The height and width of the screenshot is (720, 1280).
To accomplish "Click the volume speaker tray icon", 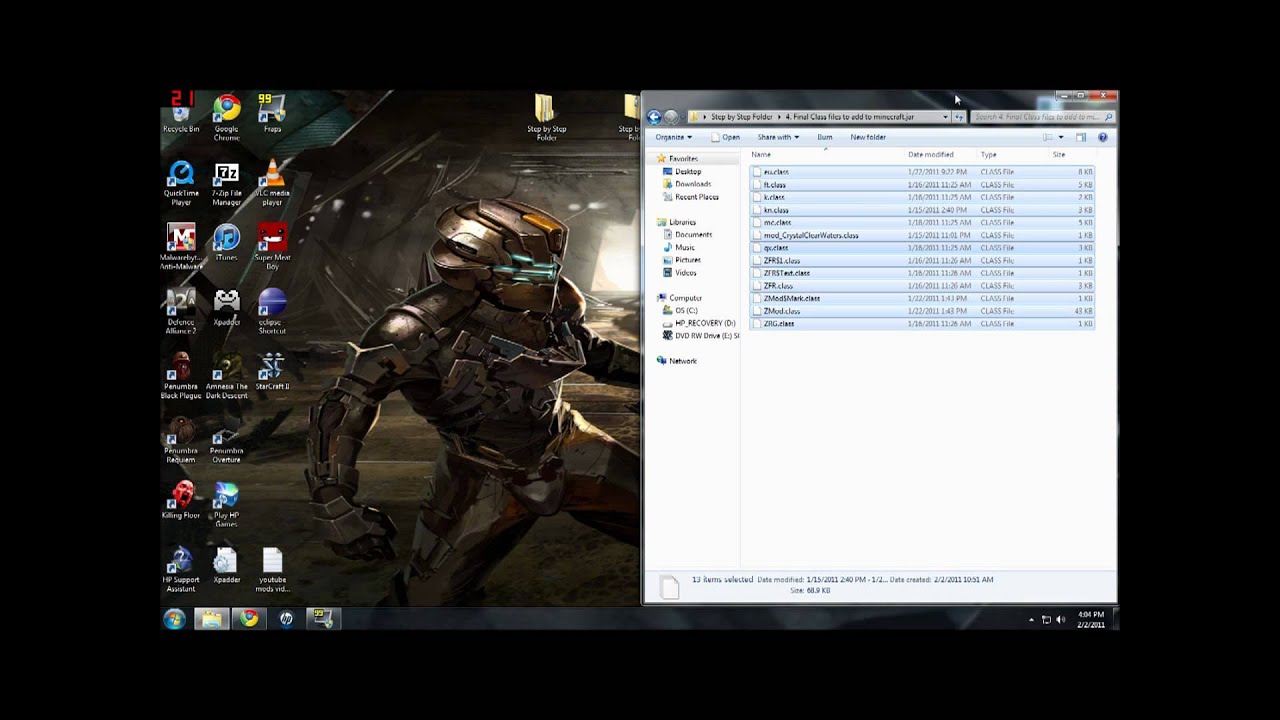I will point(1061,620).
